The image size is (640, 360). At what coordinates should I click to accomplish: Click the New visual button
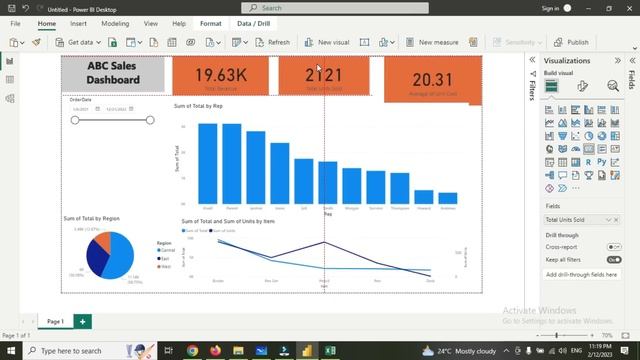pyautogui.click(x=327, y=42)
